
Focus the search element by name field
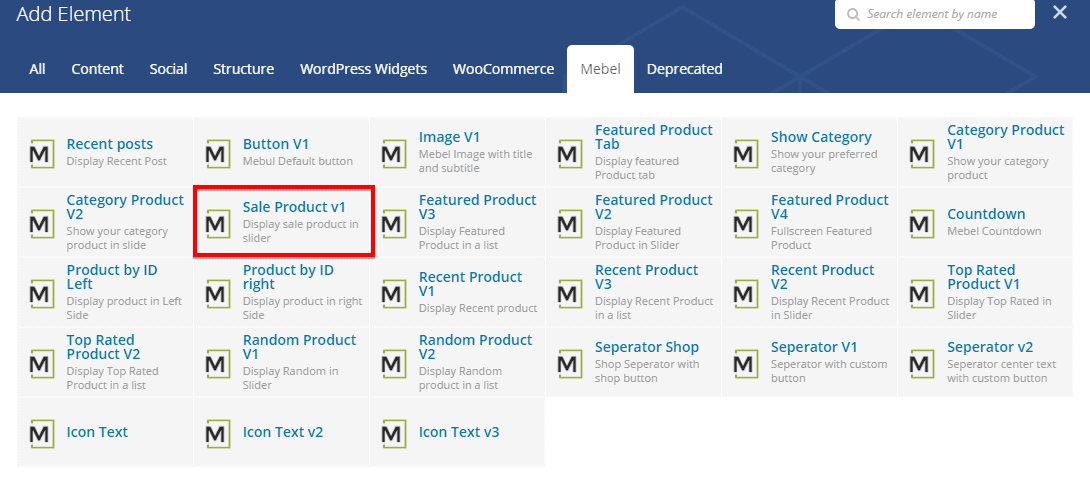945,15
